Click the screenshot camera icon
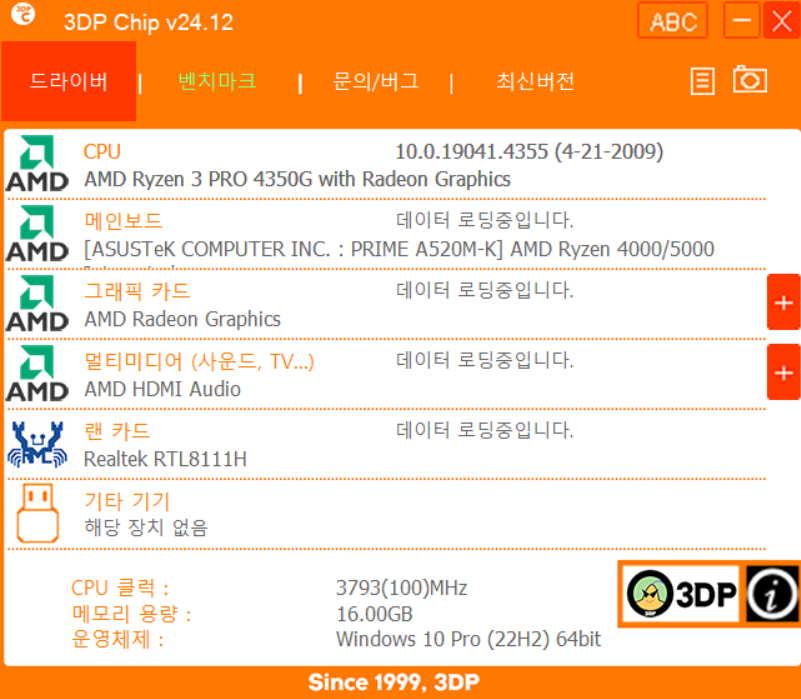 749,82
